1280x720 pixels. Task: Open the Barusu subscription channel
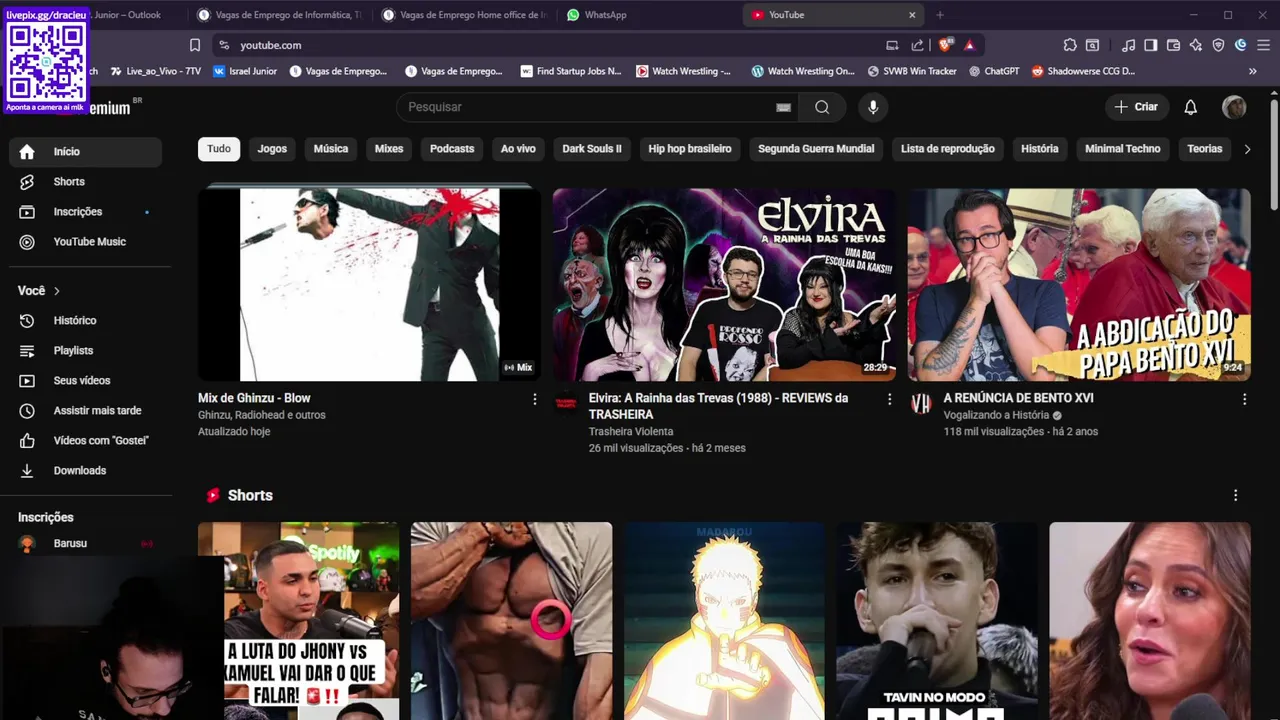(x=86, y=544)
